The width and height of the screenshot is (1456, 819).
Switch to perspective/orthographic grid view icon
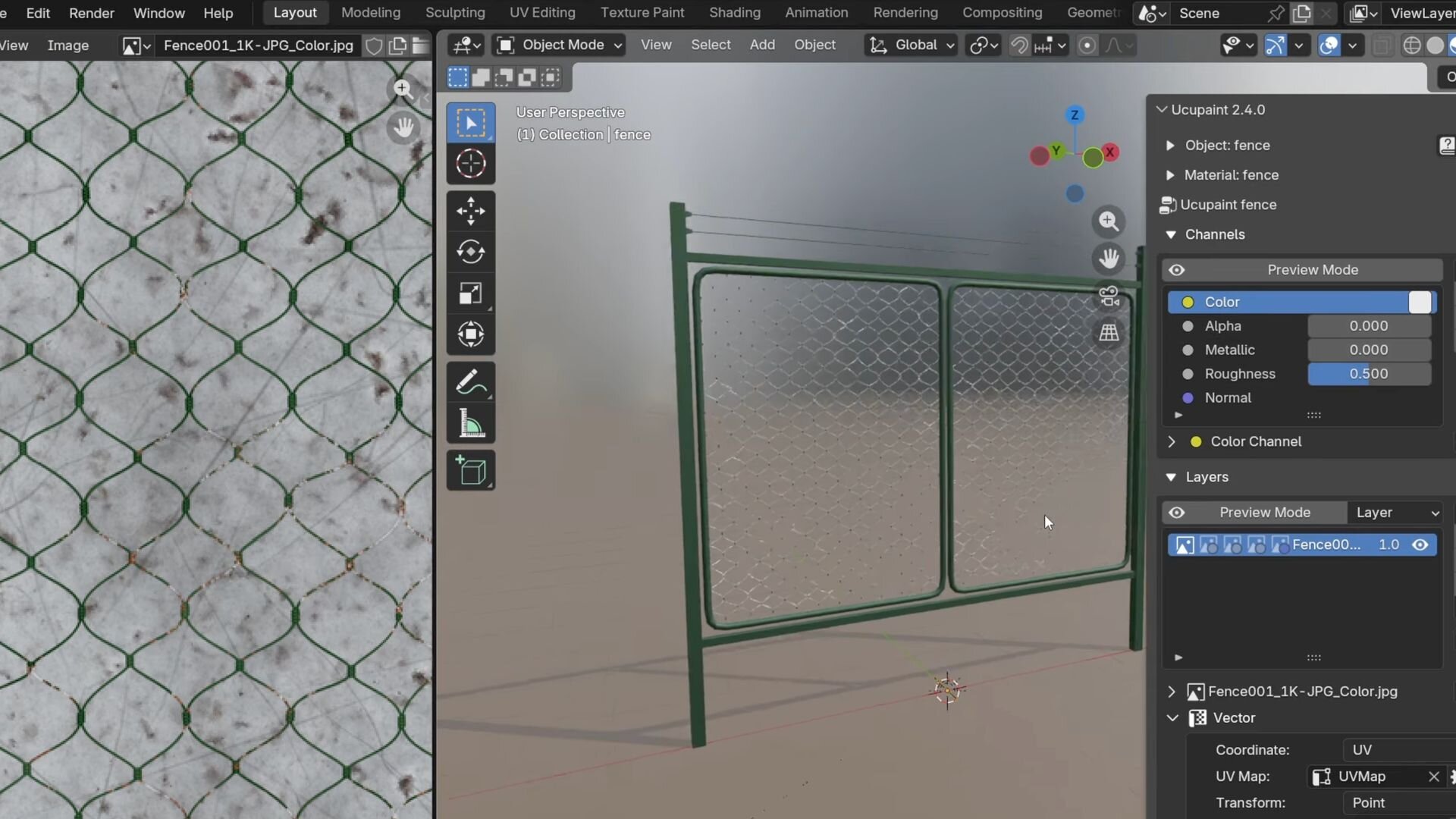point(1109,333)
